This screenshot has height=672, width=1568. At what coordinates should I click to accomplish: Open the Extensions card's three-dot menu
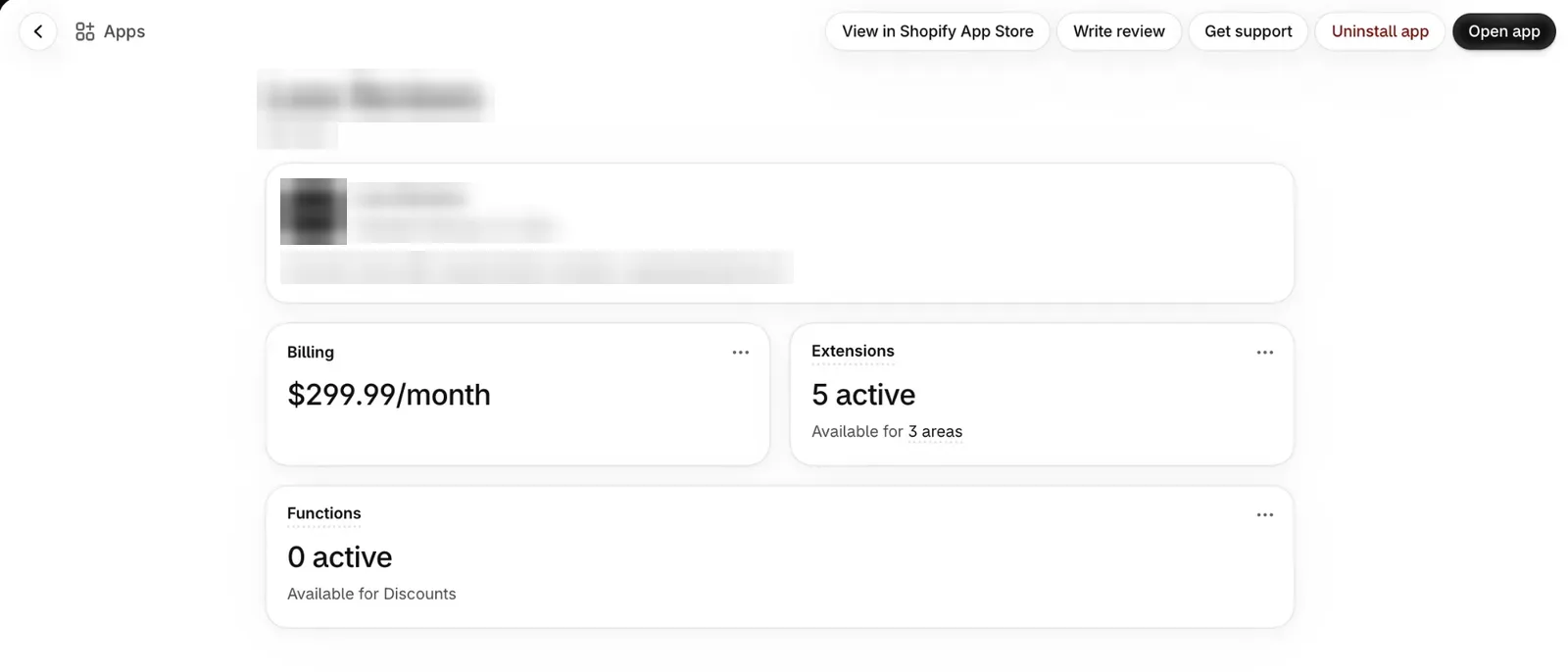[x=1265, y=353]
